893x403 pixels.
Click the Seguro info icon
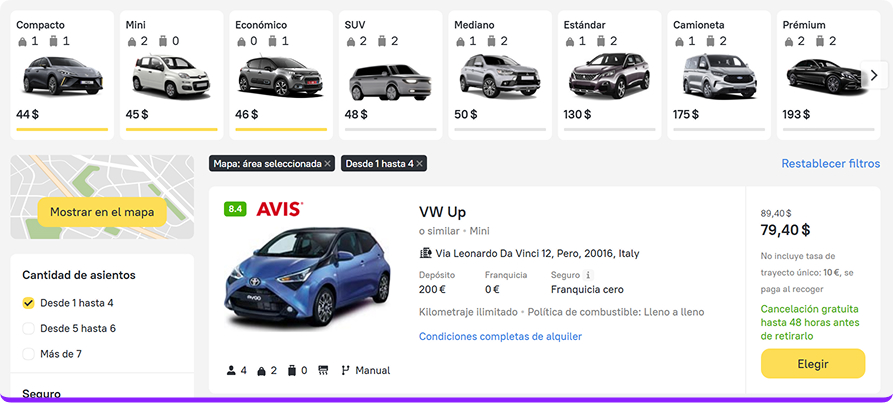click(x=588, y=275)
